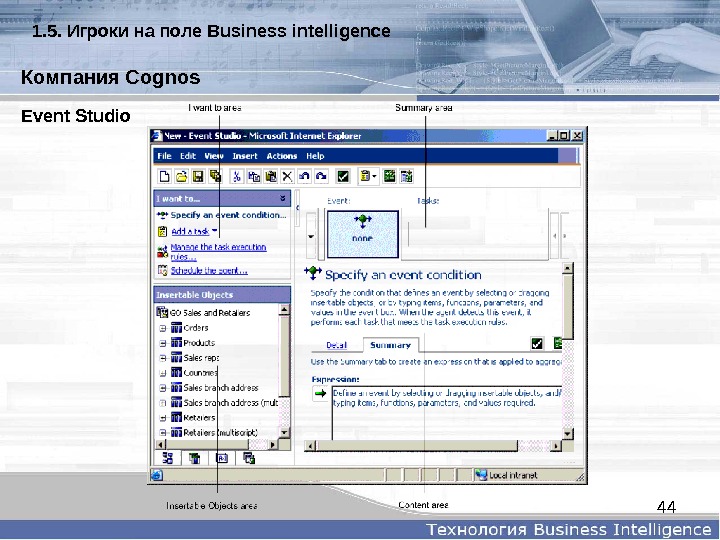Click the New agent toolbar icon

click(164, 176)
